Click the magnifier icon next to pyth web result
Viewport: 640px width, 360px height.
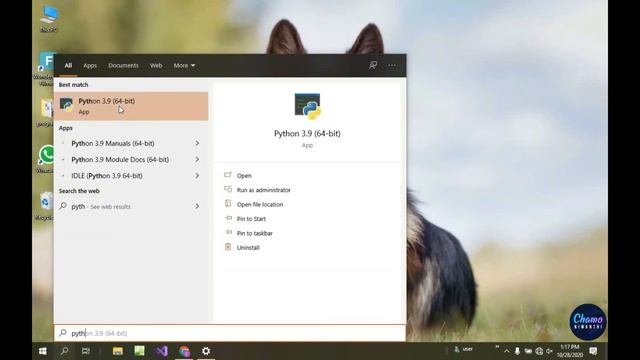[63, 206]
